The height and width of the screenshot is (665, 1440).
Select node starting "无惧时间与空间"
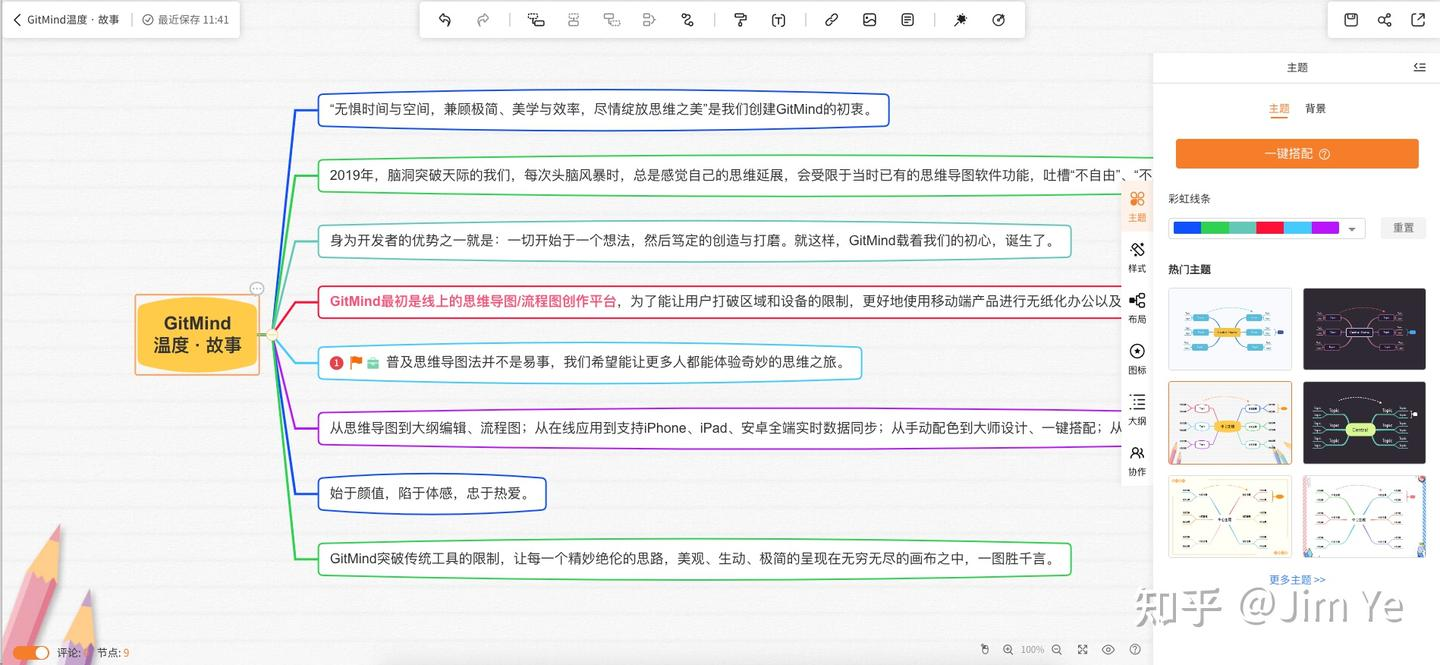pyautogui.click(x=603, y=110)
